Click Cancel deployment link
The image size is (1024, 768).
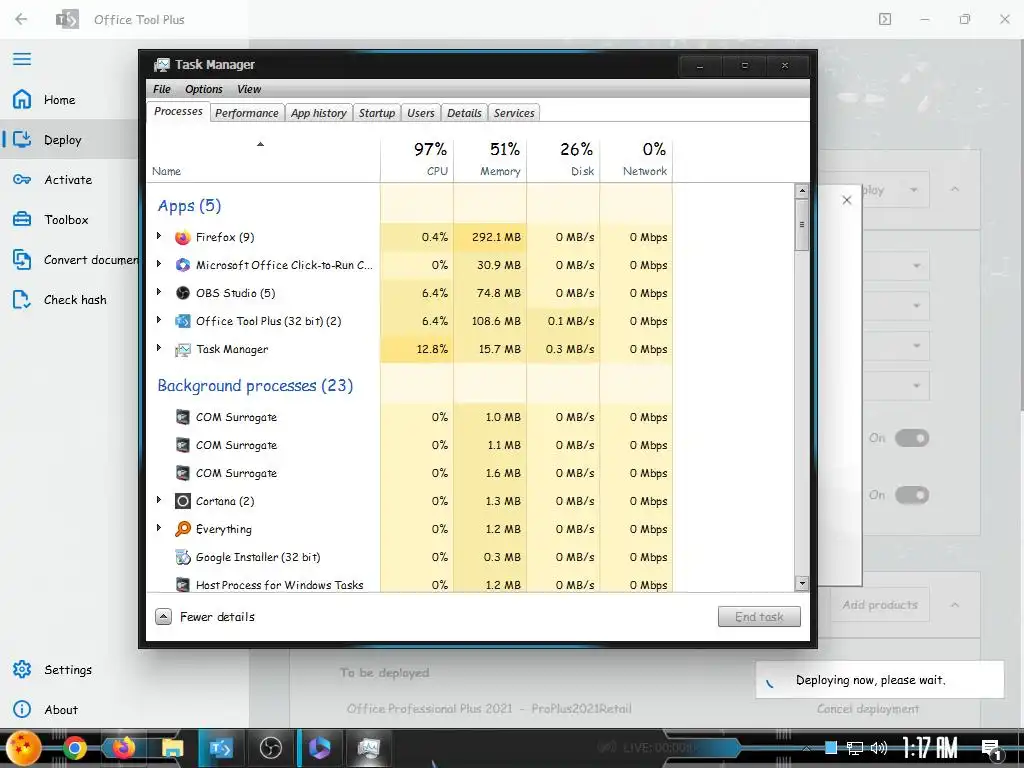coord(868,709)
